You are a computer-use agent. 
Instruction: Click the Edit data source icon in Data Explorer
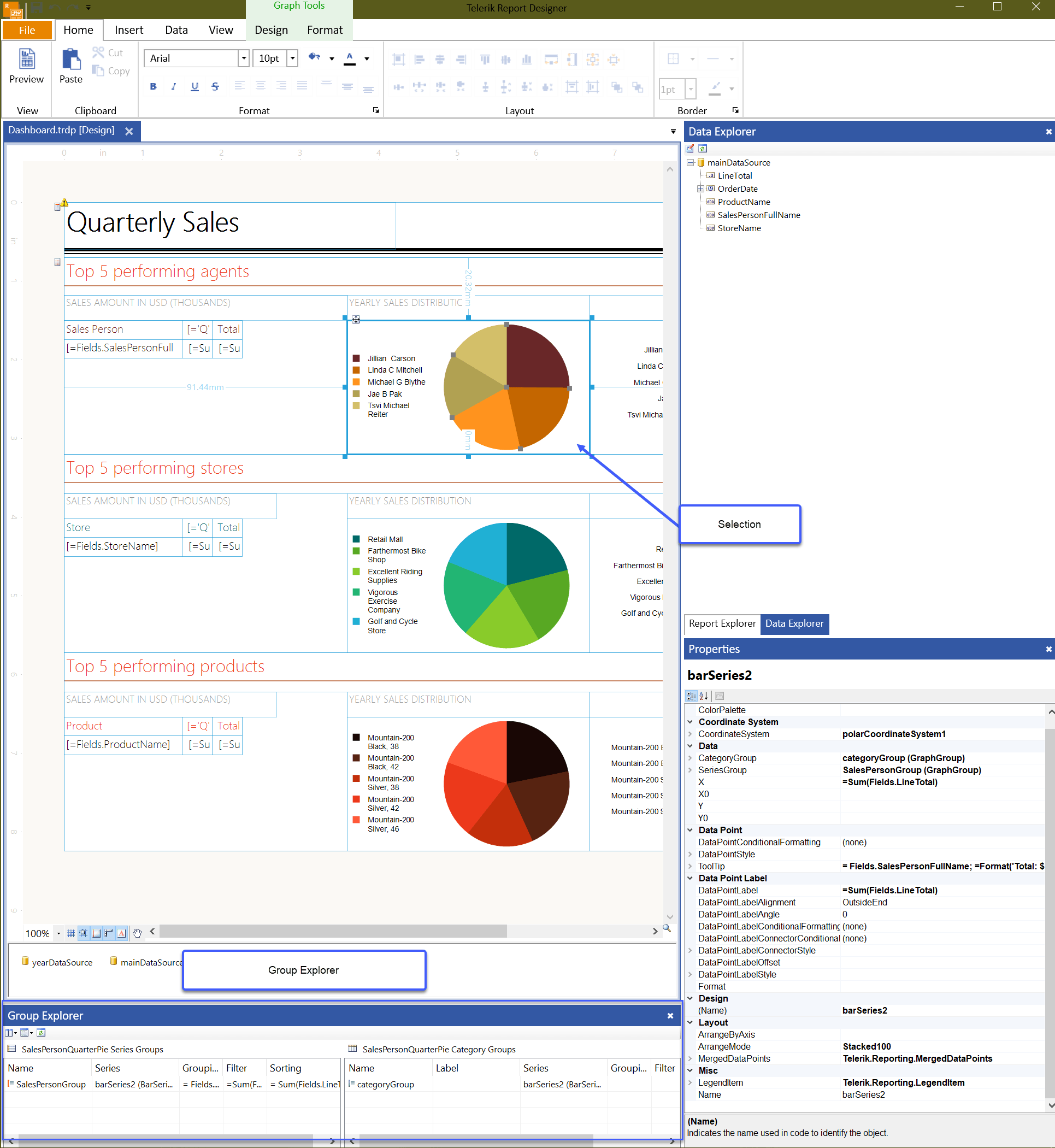point(691,149)
